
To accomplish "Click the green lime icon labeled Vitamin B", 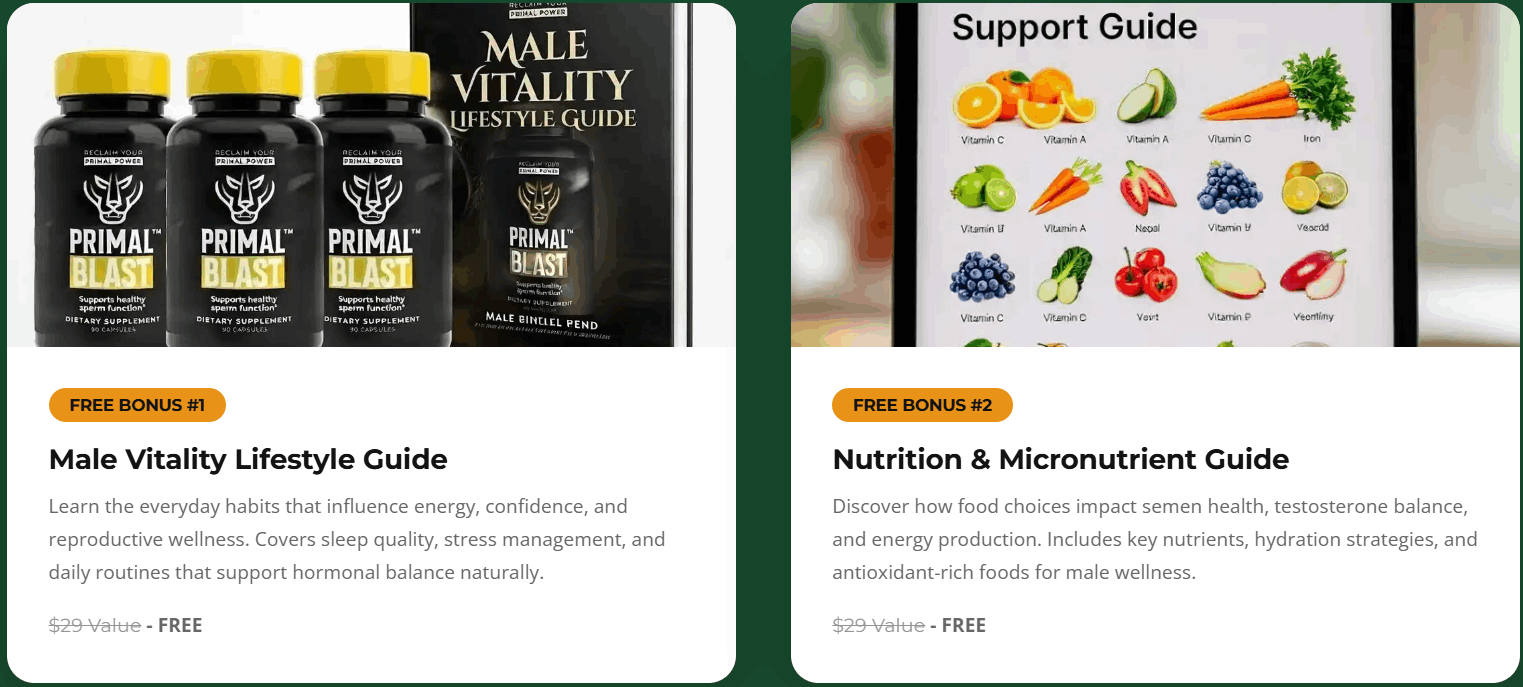I will [x=982, y=188].
